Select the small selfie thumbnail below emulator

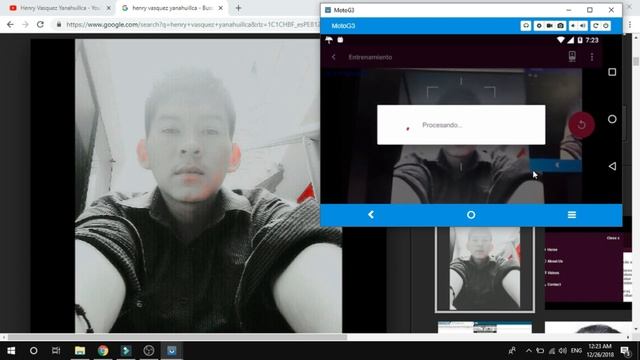click(484, 268)
